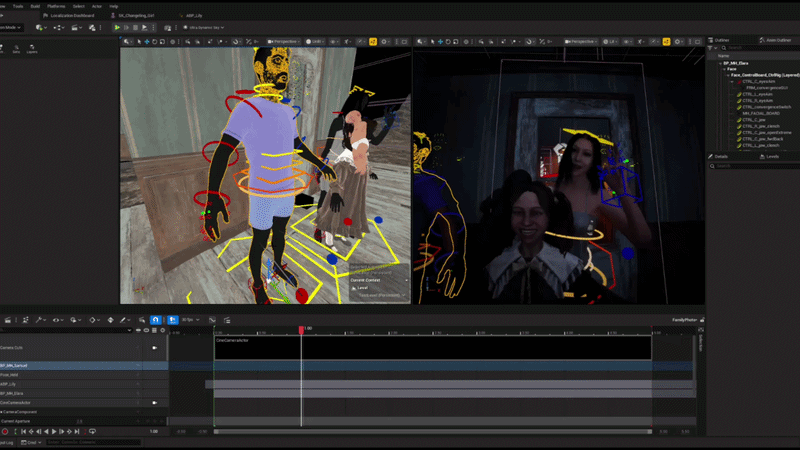Switch to SK_Changeling_Girl tab
800x450 pixels.
[134, 16]
